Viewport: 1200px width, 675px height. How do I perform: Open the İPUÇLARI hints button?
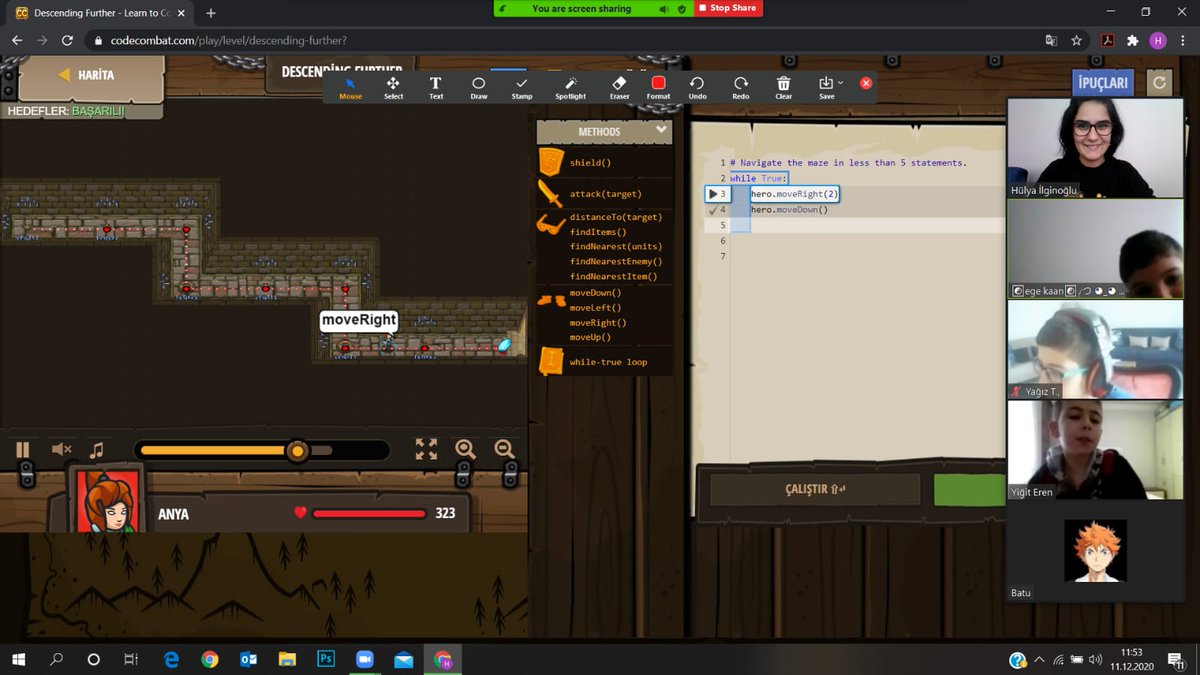(1103, 83)
